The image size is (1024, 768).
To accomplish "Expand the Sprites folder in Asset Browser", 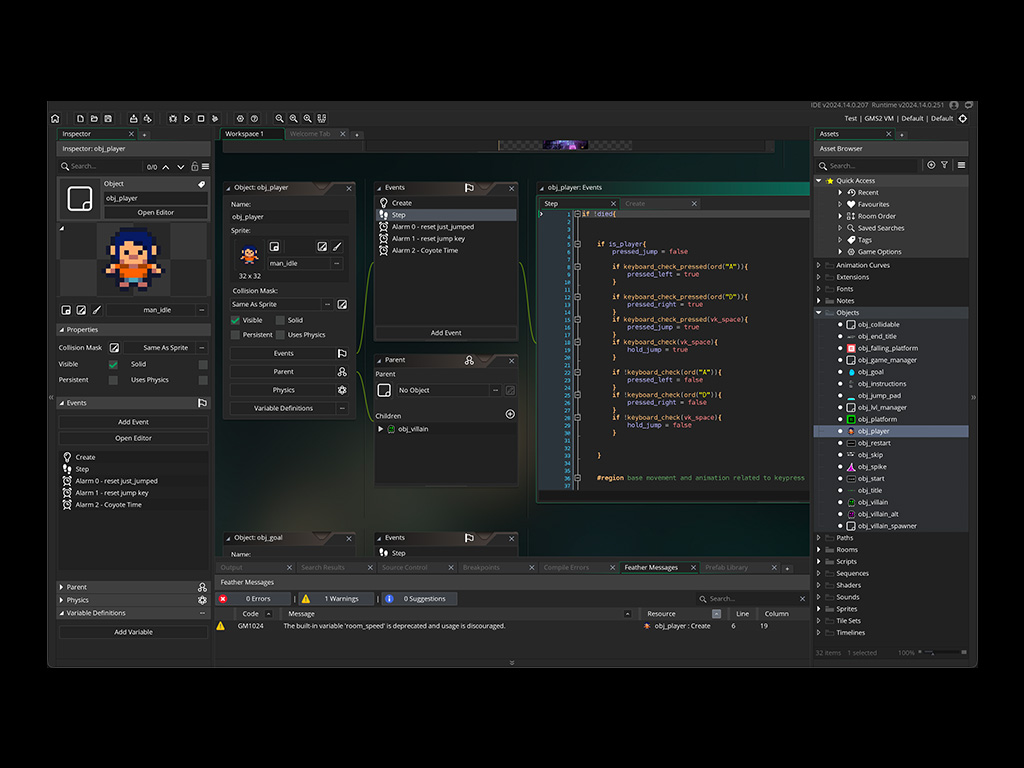I will pyautogui.click(x=819, y=609).
